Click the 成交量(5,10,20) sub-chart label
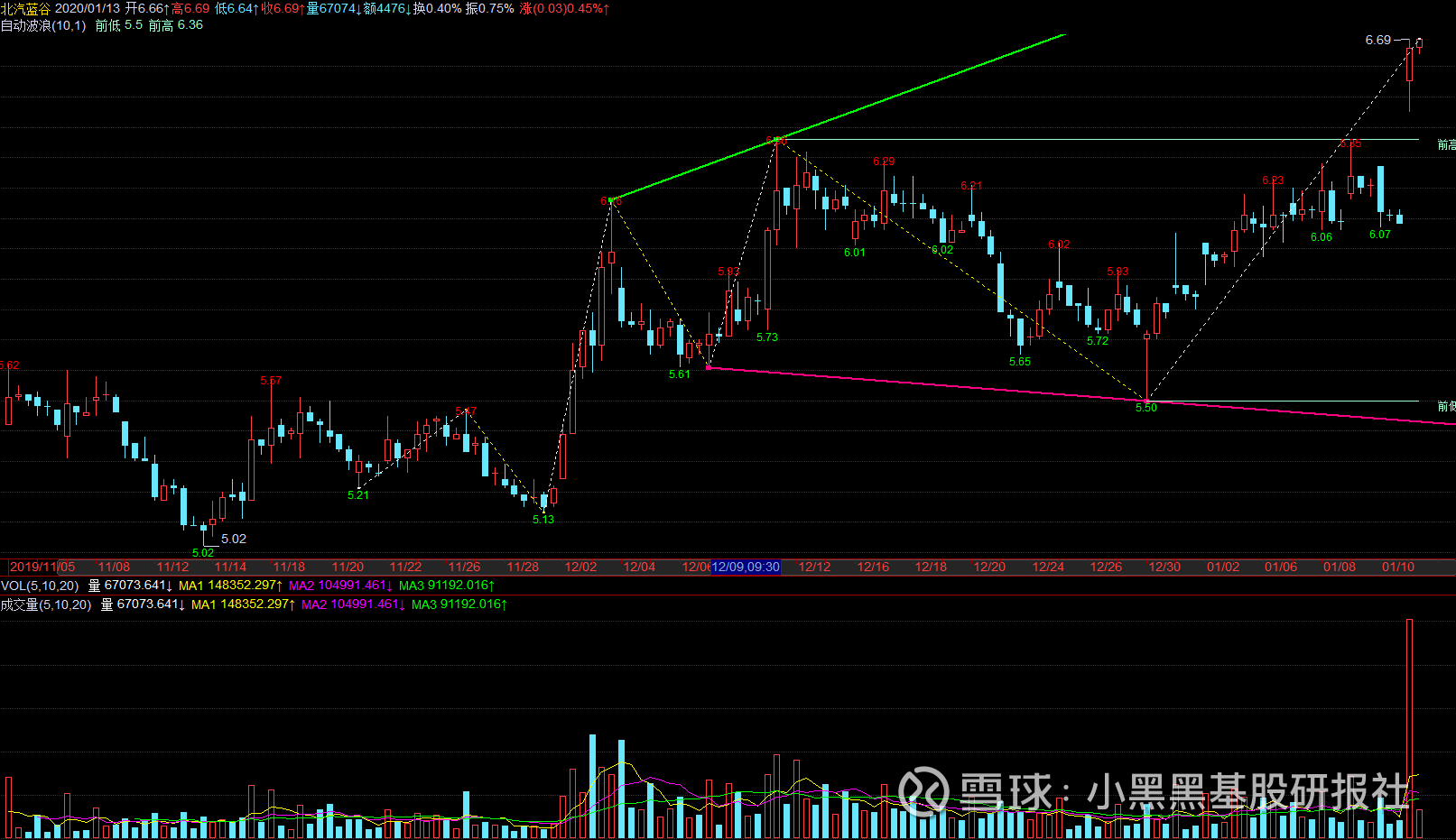 46,605
